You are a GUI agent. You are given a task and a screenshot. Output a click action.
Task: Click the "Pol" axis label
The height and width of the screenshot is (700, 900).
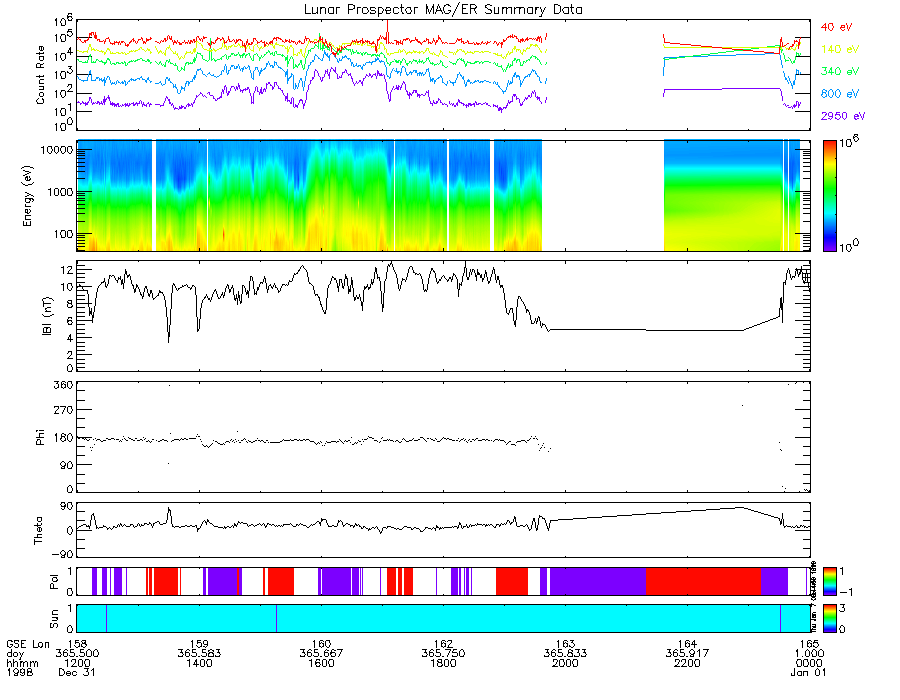[54, 581]
